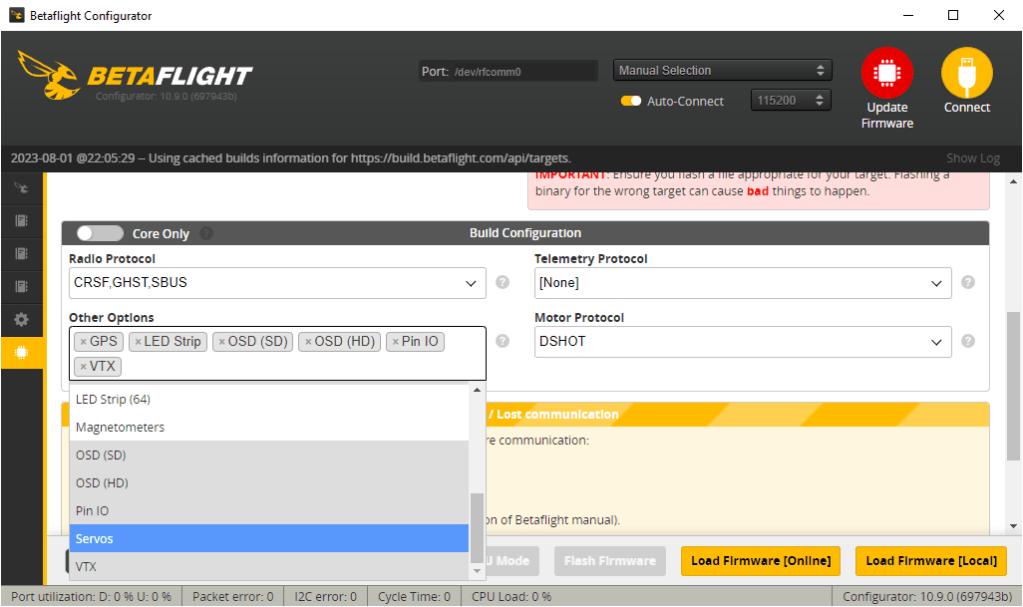1023x607 pixels.
Task: Click the help icon beside Radio Protocol
Action: [503, 283]
